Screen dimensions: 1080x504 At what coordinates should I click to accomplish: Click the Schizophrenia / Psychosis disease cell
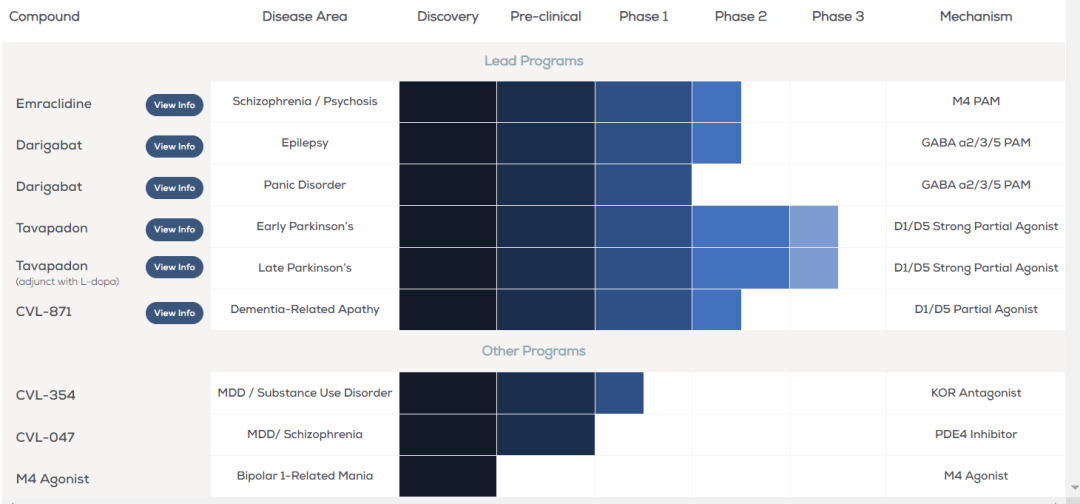304,102
